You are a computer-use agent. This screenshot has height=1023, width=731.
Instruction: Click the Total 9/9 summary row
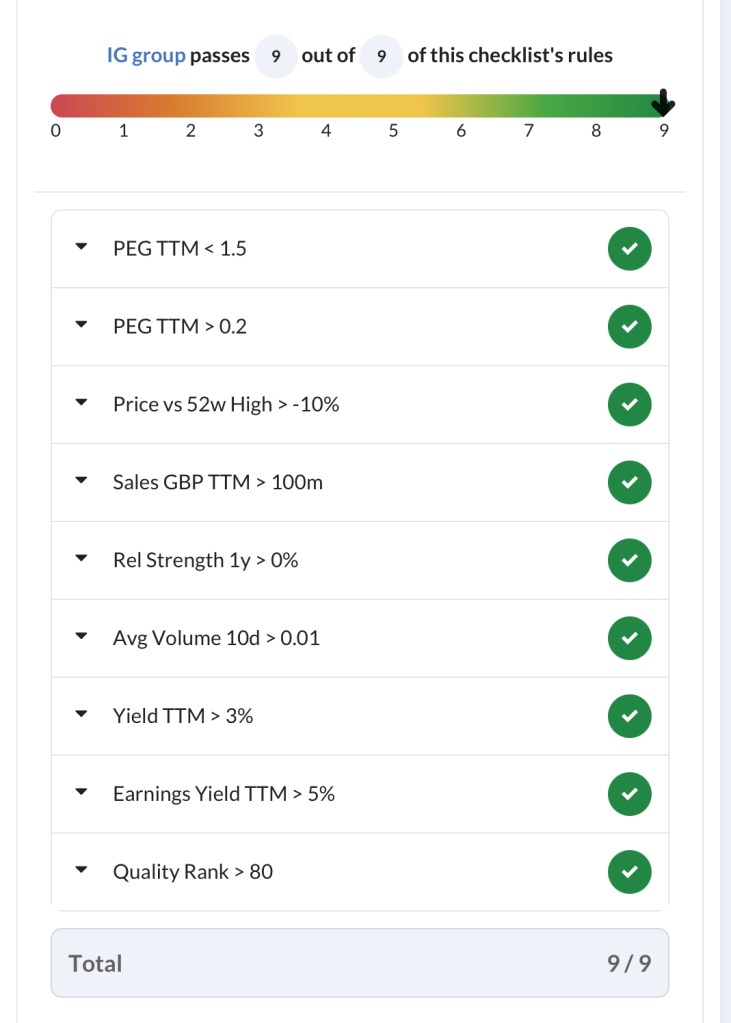click(x=359, y=963)
